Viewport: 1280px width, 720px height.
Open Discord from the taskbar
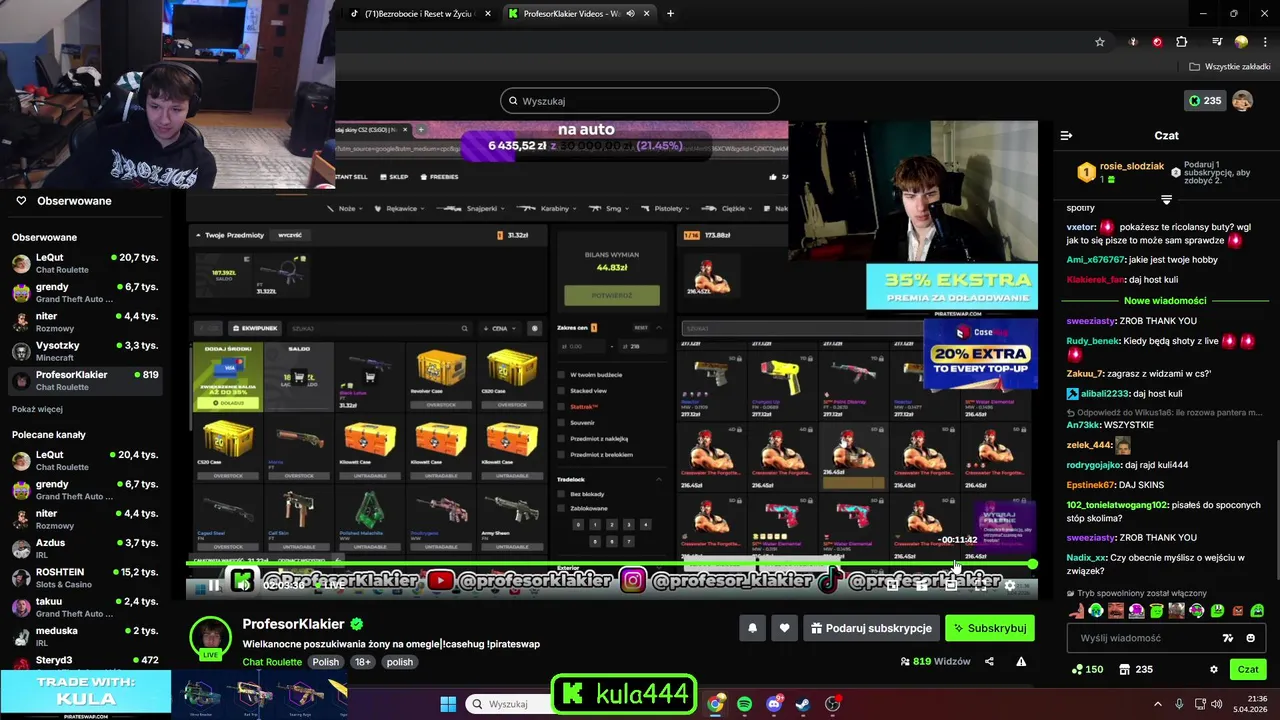point(773,704)
